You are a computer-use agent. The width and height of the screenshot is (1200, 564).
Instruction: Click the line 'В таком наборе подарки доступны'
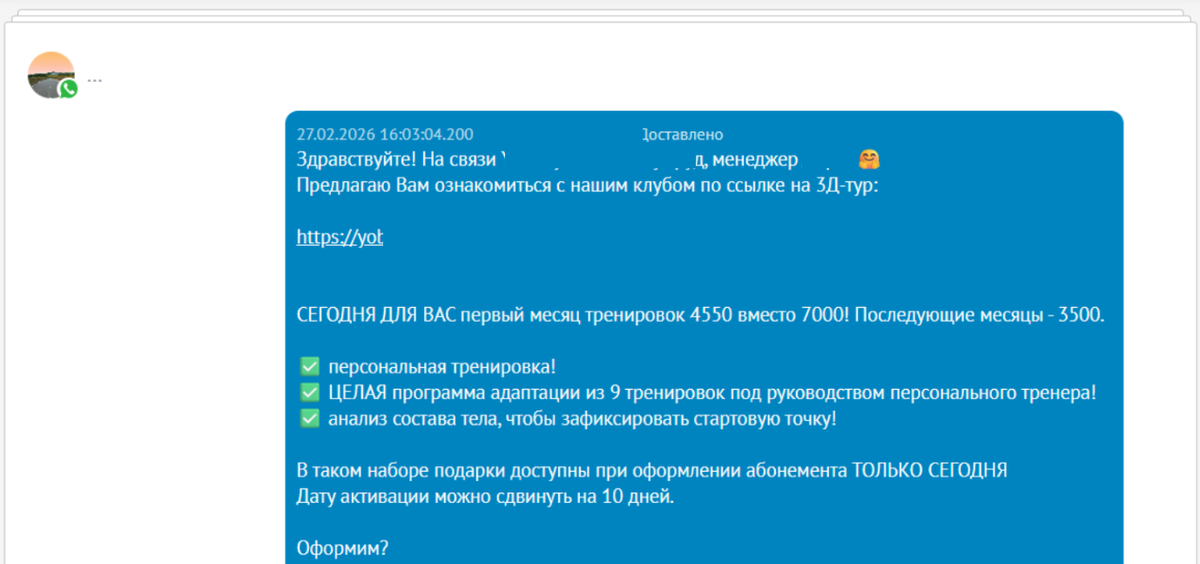(652, 471)
